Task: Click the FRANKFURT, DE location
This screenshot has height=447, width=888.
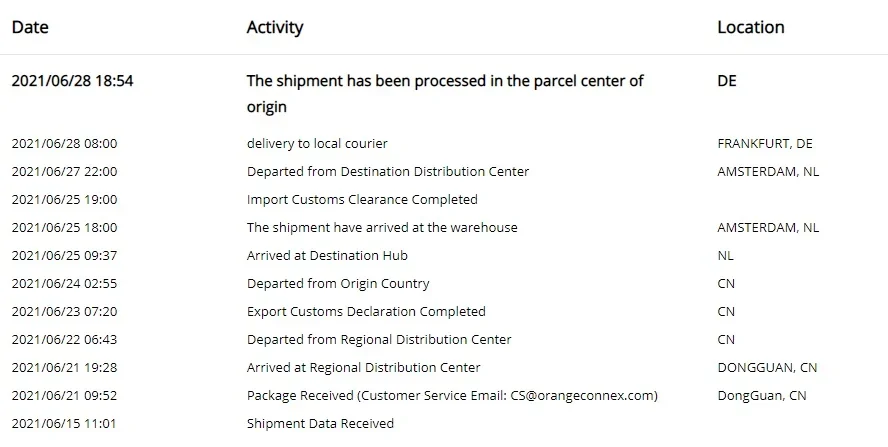Action: coord(765,143)
